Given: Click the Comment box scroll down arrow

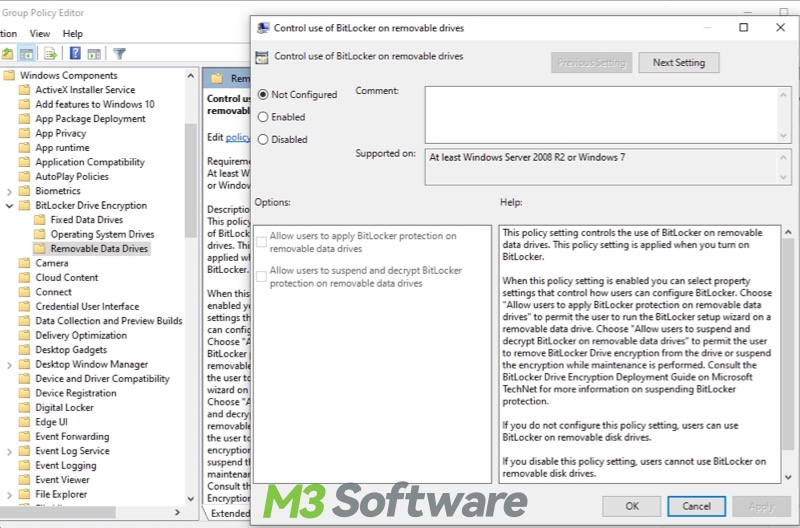Looking at the screenshot, I should pyautogui.click(x=784, y=136).
